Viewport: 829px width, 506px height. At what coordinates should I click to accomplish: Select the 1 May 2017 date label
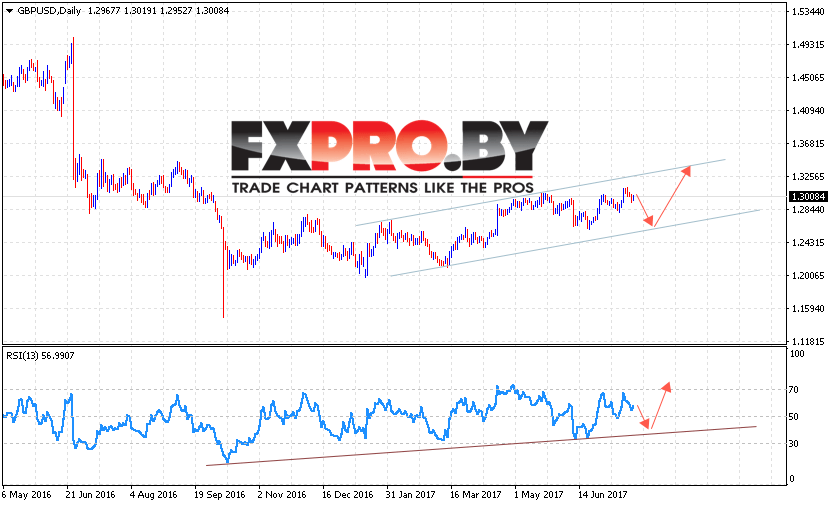(x=538, y=495)
